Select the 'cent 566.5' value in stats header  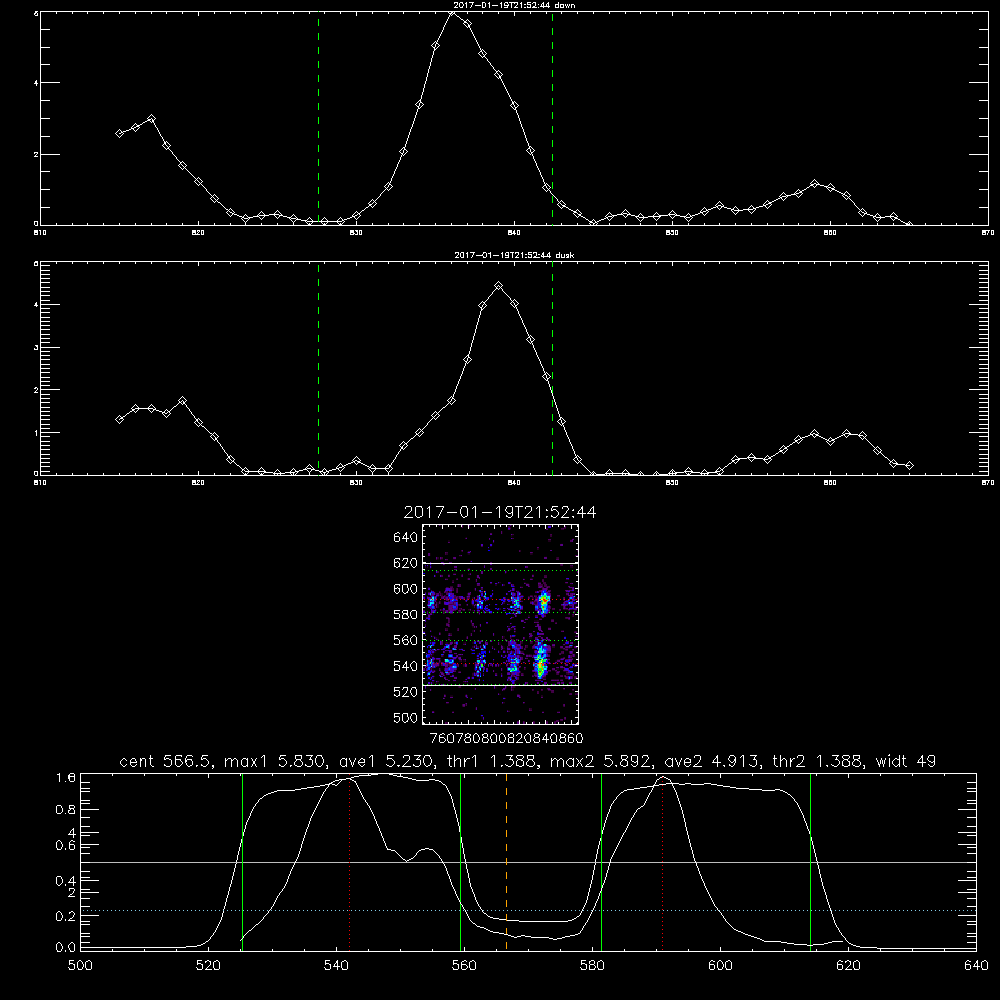coord(166,761)
